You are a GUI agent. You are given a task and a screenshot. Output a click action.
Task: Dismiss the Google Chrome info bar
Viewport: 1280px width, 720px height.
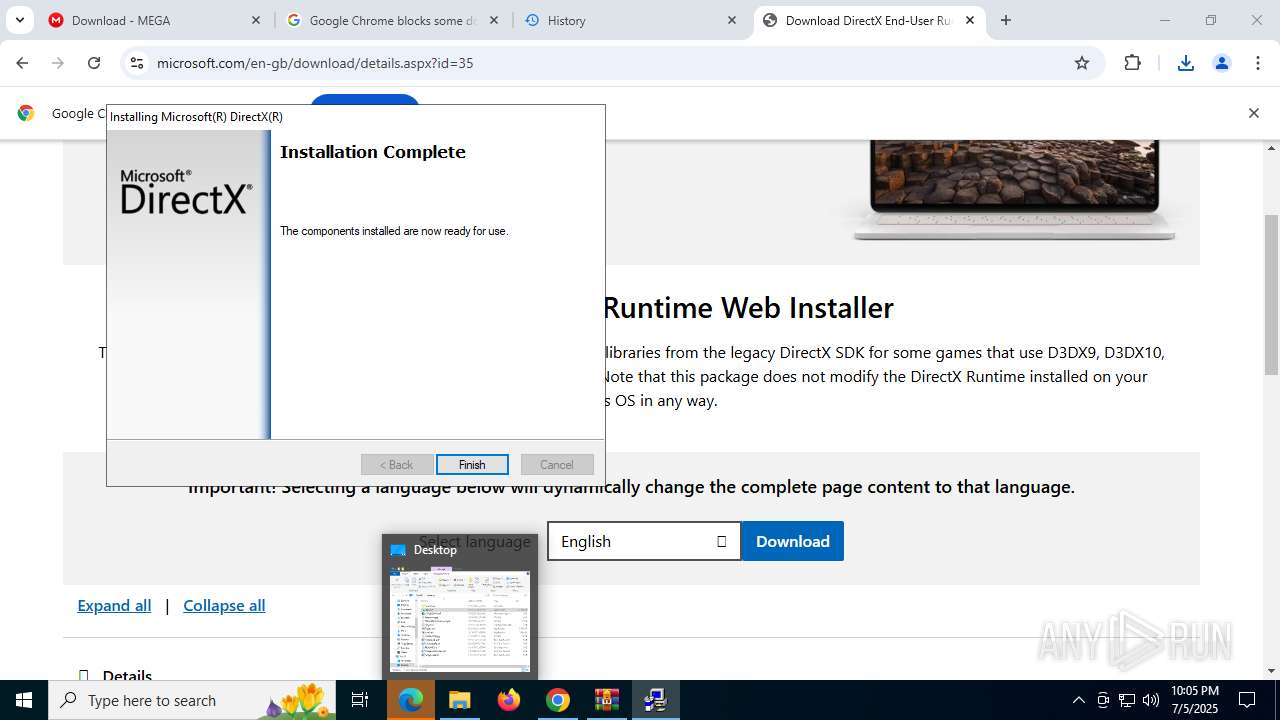[x=1254, y=113]
